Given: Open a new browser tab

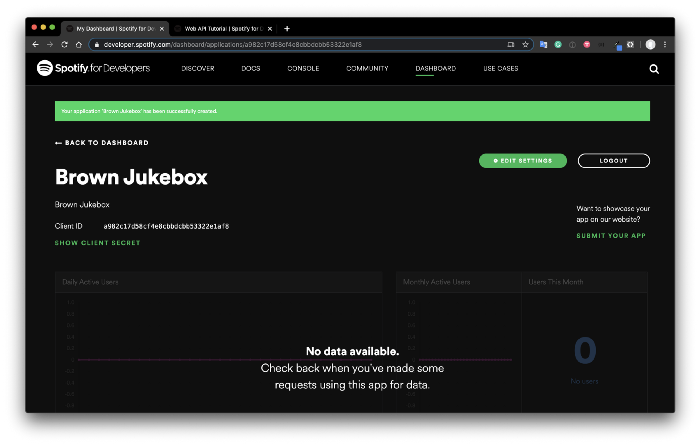Looking at the screenshot, I should click(x=287, y=29).
